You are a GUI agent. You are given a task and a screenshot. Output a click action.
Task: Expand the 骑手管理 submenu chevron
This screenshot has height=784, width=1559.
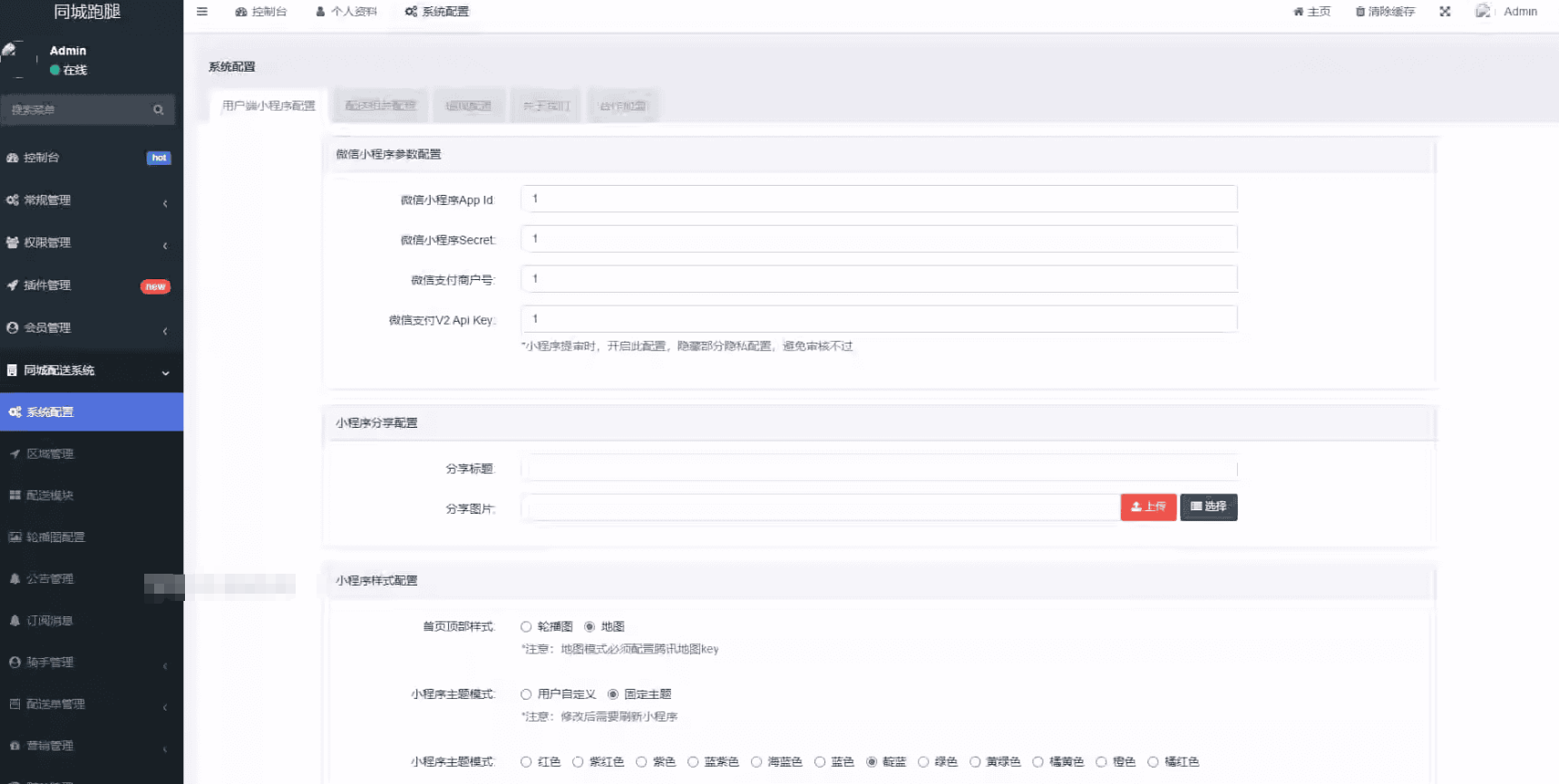[165, 666]
